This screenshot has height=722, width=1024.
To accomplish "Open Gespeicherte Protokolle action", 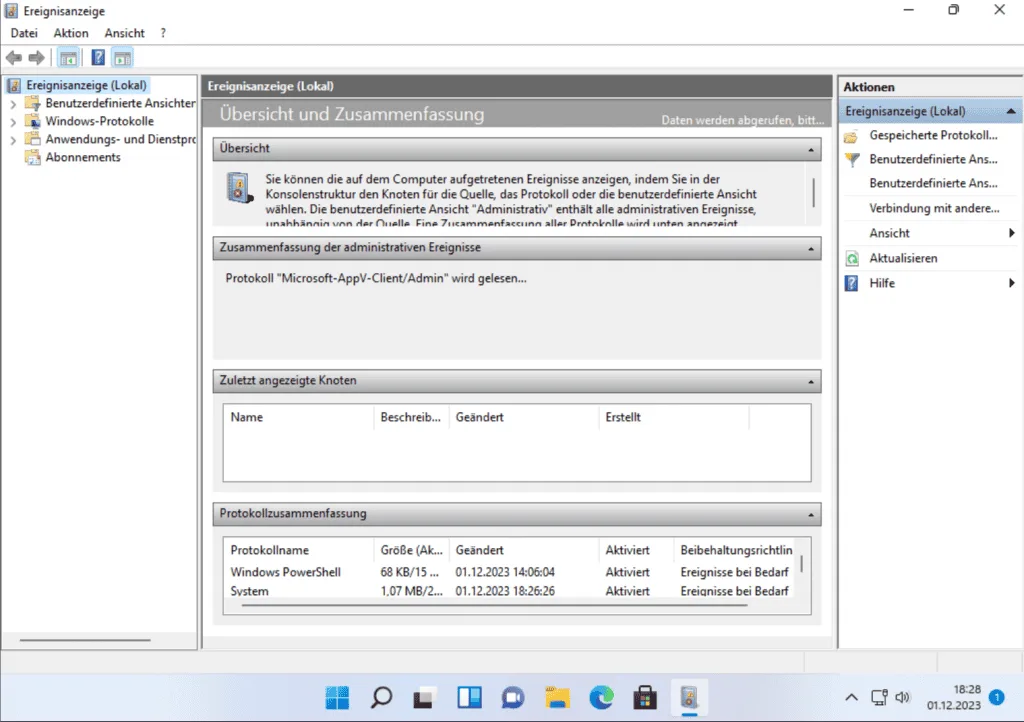I will point(933,135).
